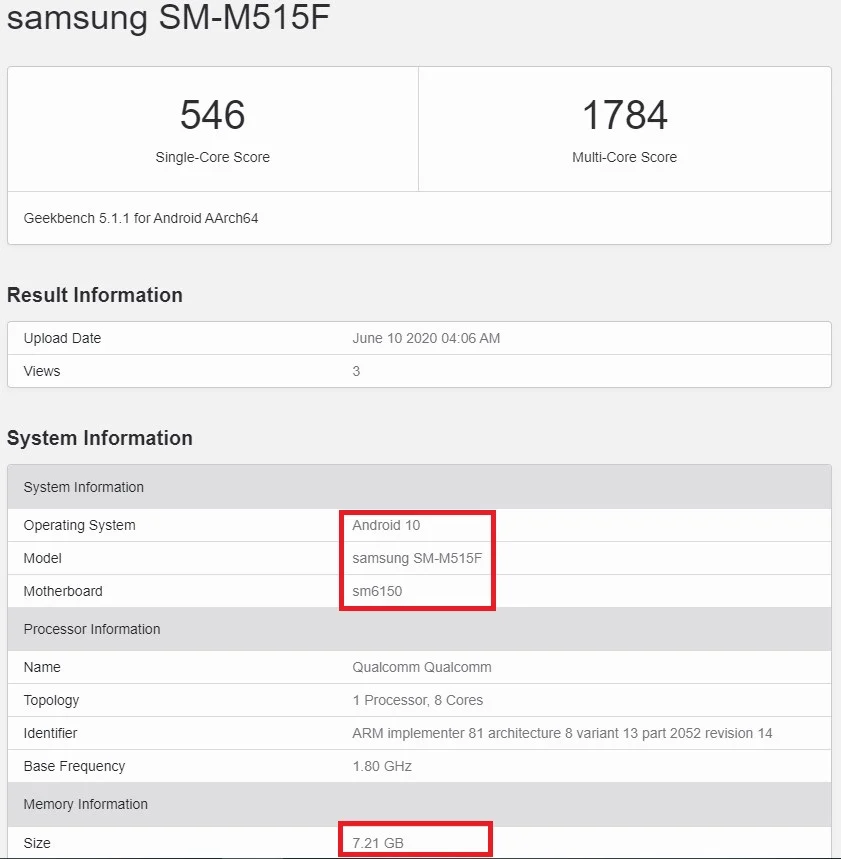
Task: Select the ARM implementer identifier text
Action: pos(562,733)
